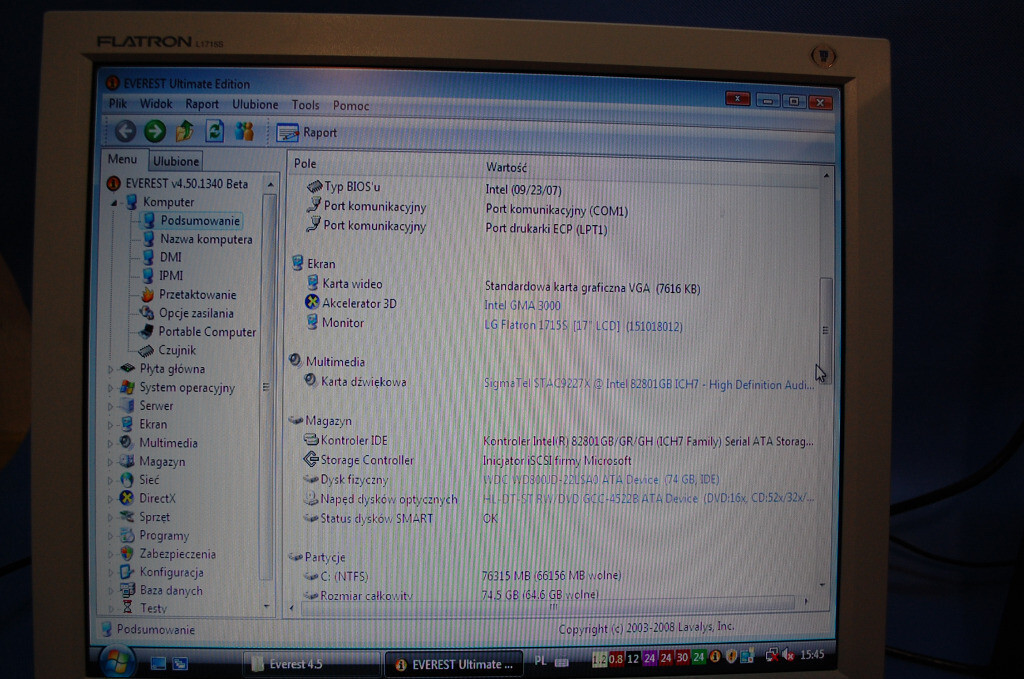Select Przetaktowanie tree item
This screenshot has height=679, width=1024.
click(x=197, y=294)
